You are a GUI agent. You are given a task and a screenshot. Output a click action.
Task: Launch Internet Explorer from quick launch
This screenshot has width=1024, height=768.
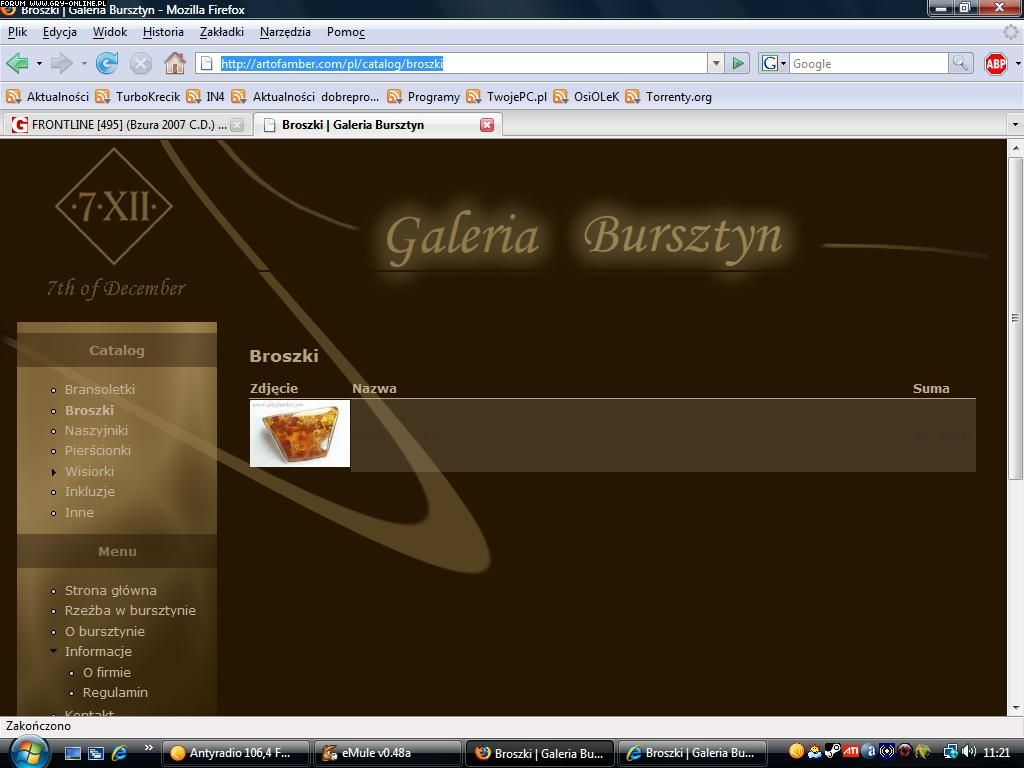click(x=119, y=753)
